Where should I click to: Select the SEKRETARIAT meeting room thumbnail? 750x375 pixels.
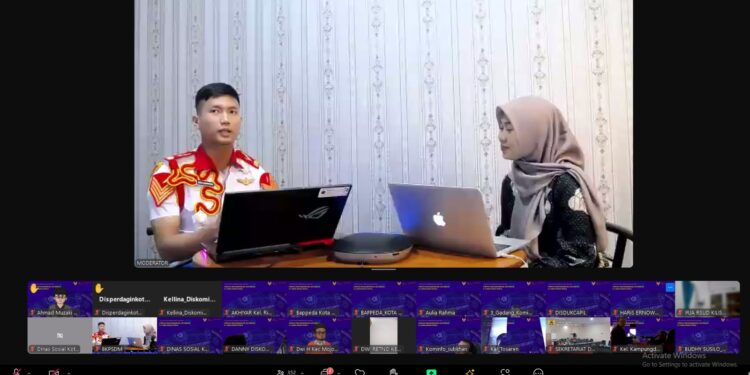[x=578, y=335]
